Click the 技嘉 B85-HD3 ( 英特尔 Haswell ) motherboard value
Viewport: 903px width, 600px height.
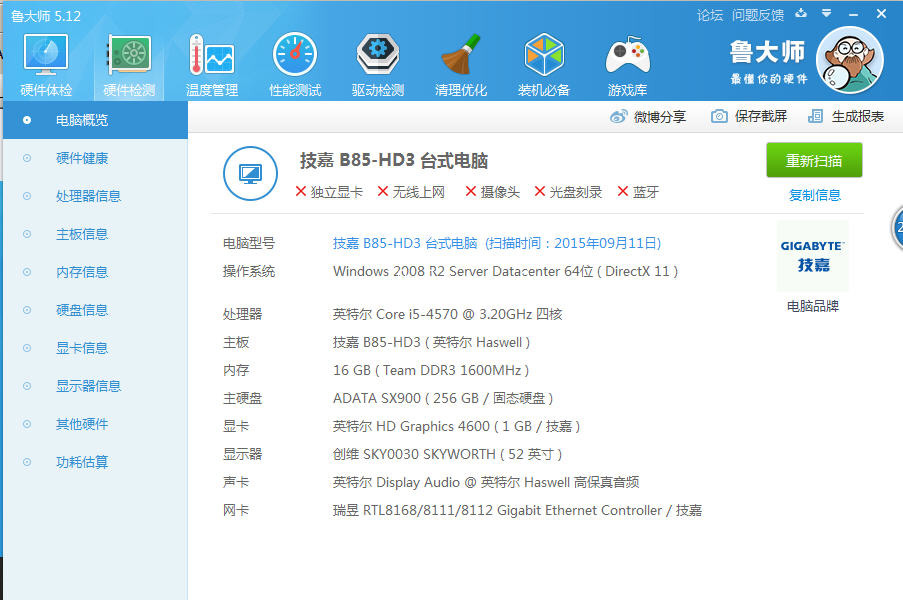pos(431,342)
